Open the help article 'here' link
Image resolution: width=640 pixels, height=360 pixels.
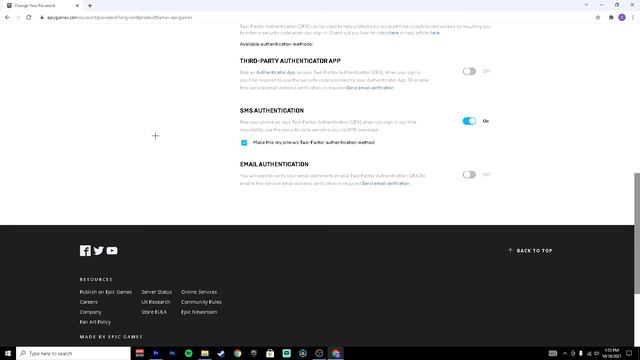(x=434, y=33)
